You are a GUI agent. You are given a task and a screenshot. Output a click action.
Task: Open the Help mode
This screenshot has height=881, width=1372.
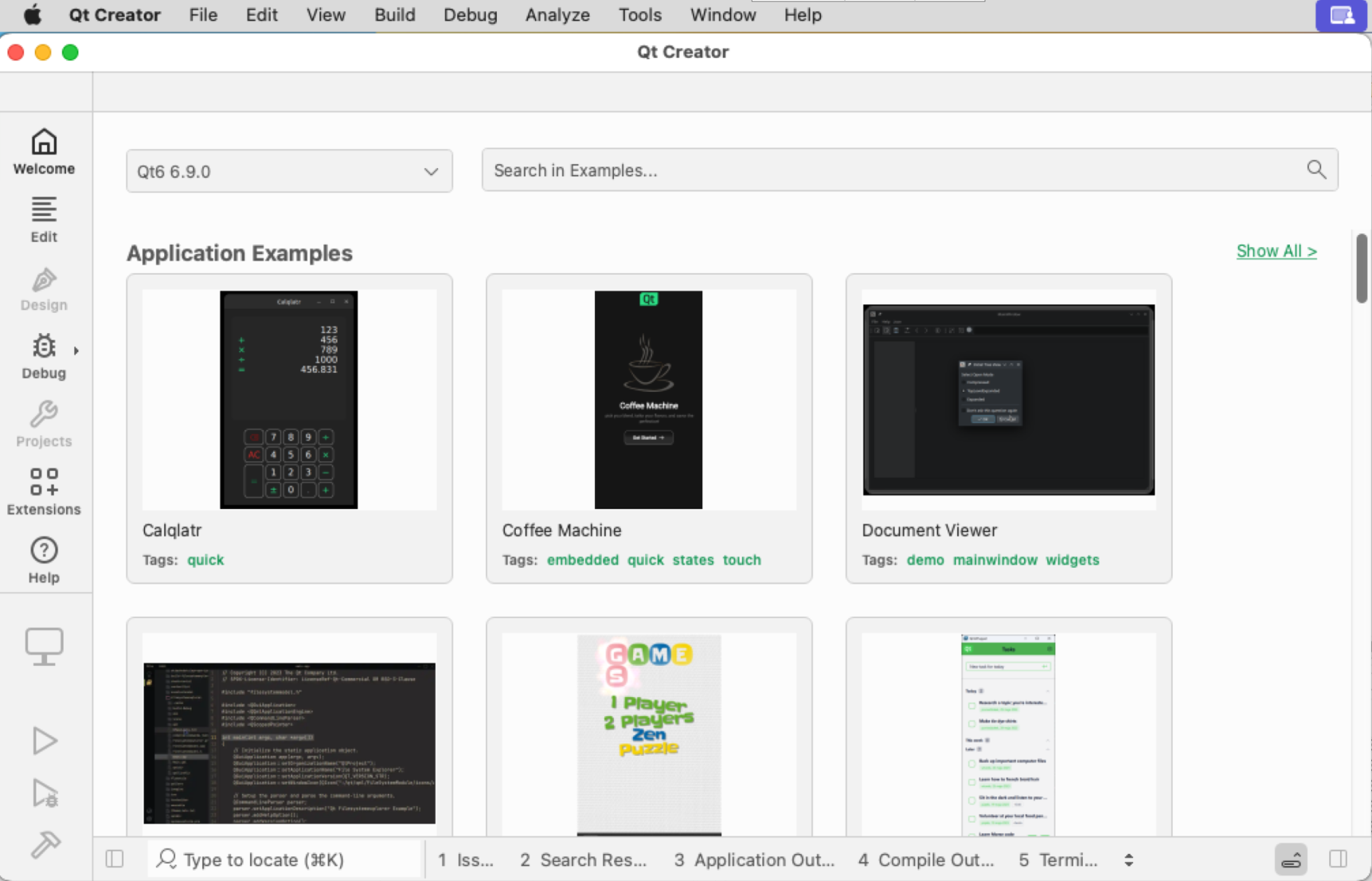pos(44,560)
